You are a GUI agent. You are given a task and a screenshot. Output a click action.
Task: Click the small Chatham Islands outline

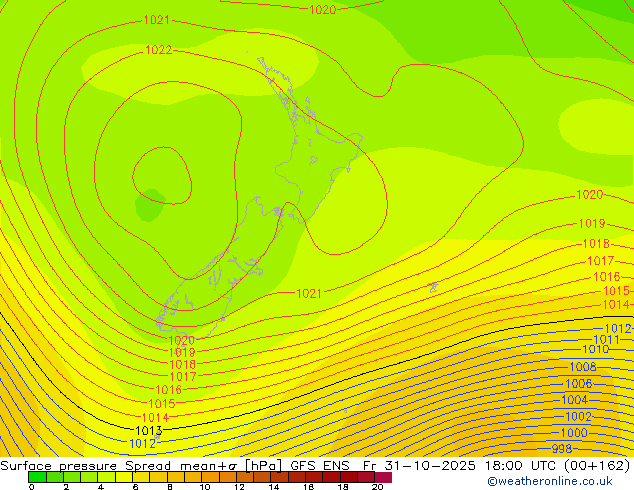433,287
